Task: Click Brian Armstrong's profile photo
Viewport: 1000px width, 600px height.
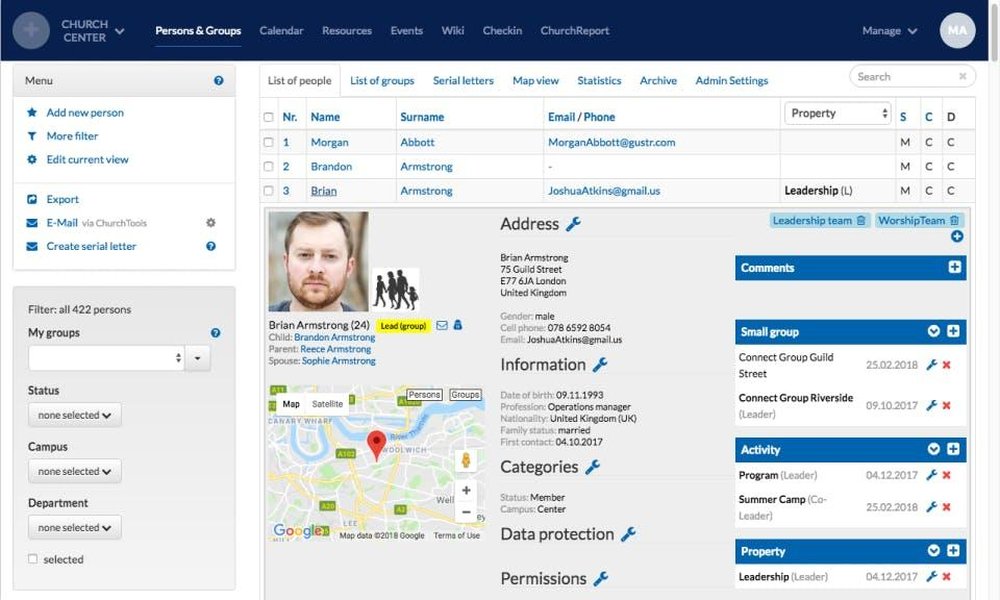Action: pyautogui.click(x=318, y=261)
